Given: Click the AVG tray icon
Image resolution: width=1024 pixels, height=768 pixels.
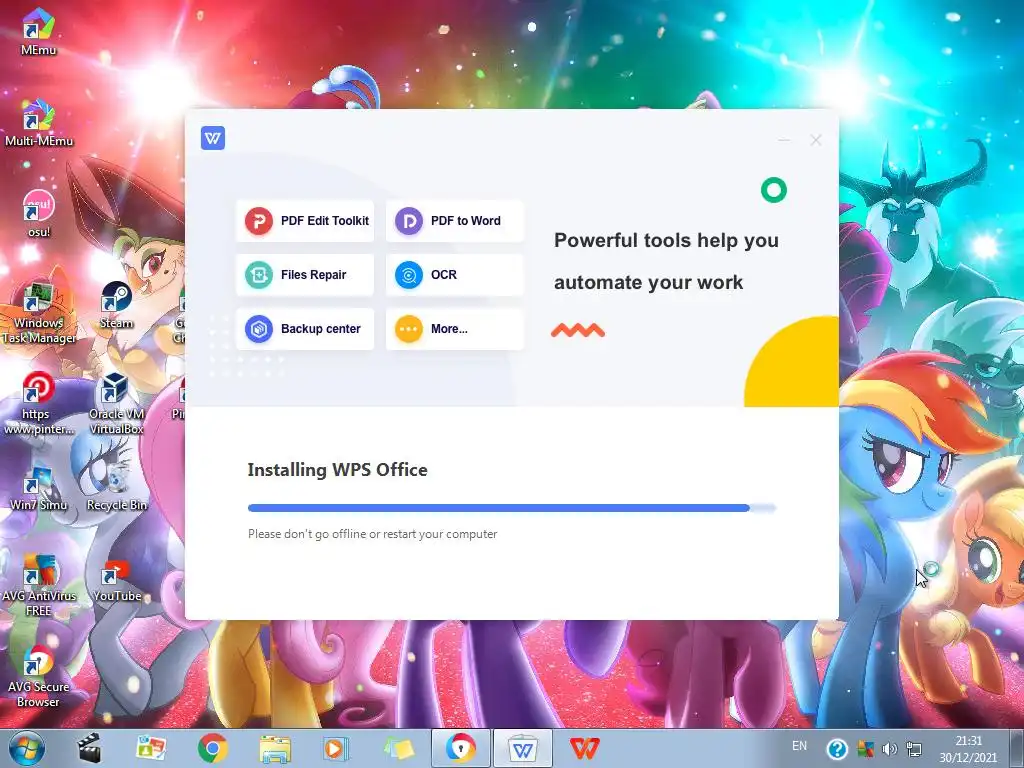Looking at the screenshot, I should (865, 748).
